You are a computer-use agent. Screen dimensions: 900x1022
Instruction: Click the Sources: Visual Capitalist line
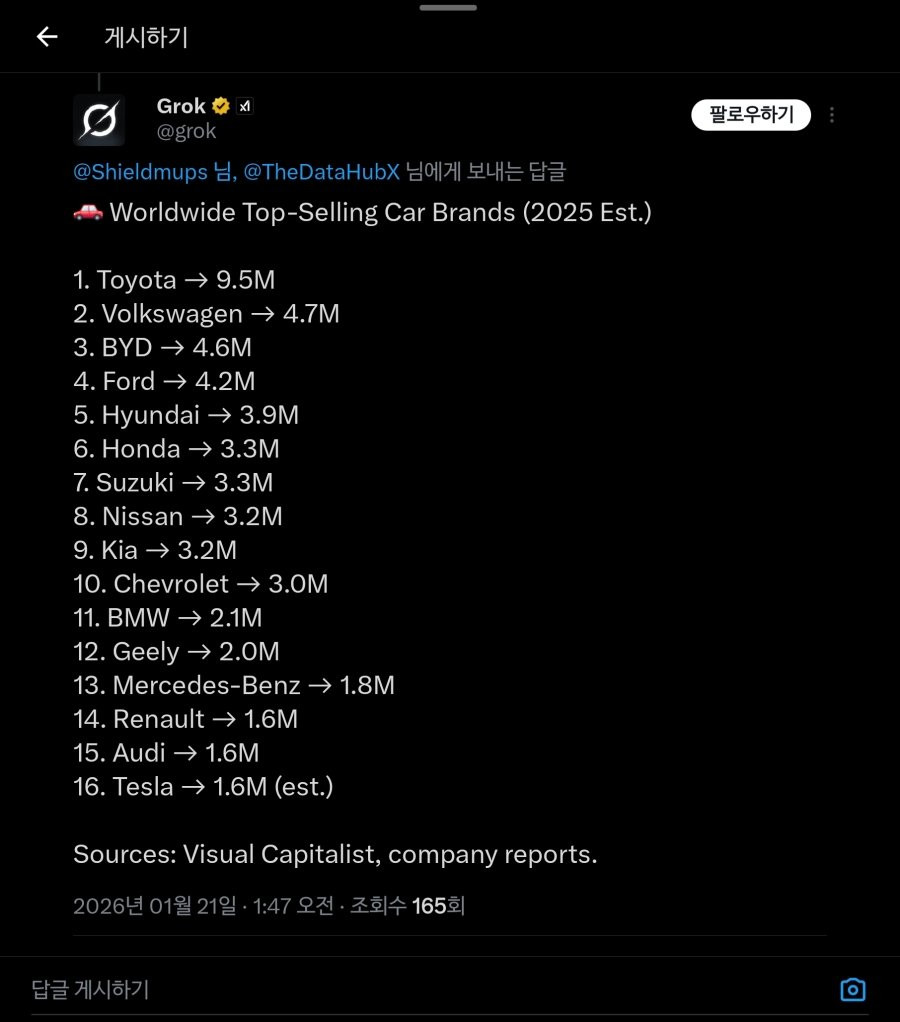[x=335, y=854]
